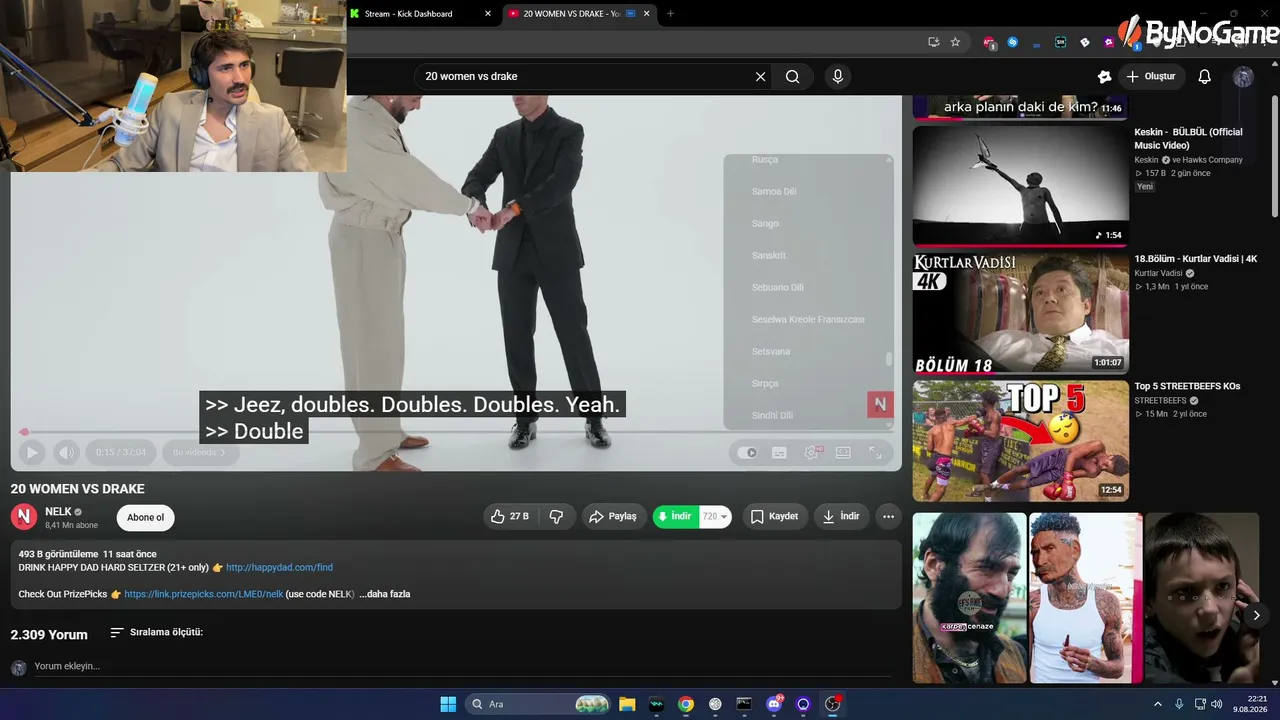Open the system volume tray icon
Screen dimensions: 1280x720
click(1217, 704)
